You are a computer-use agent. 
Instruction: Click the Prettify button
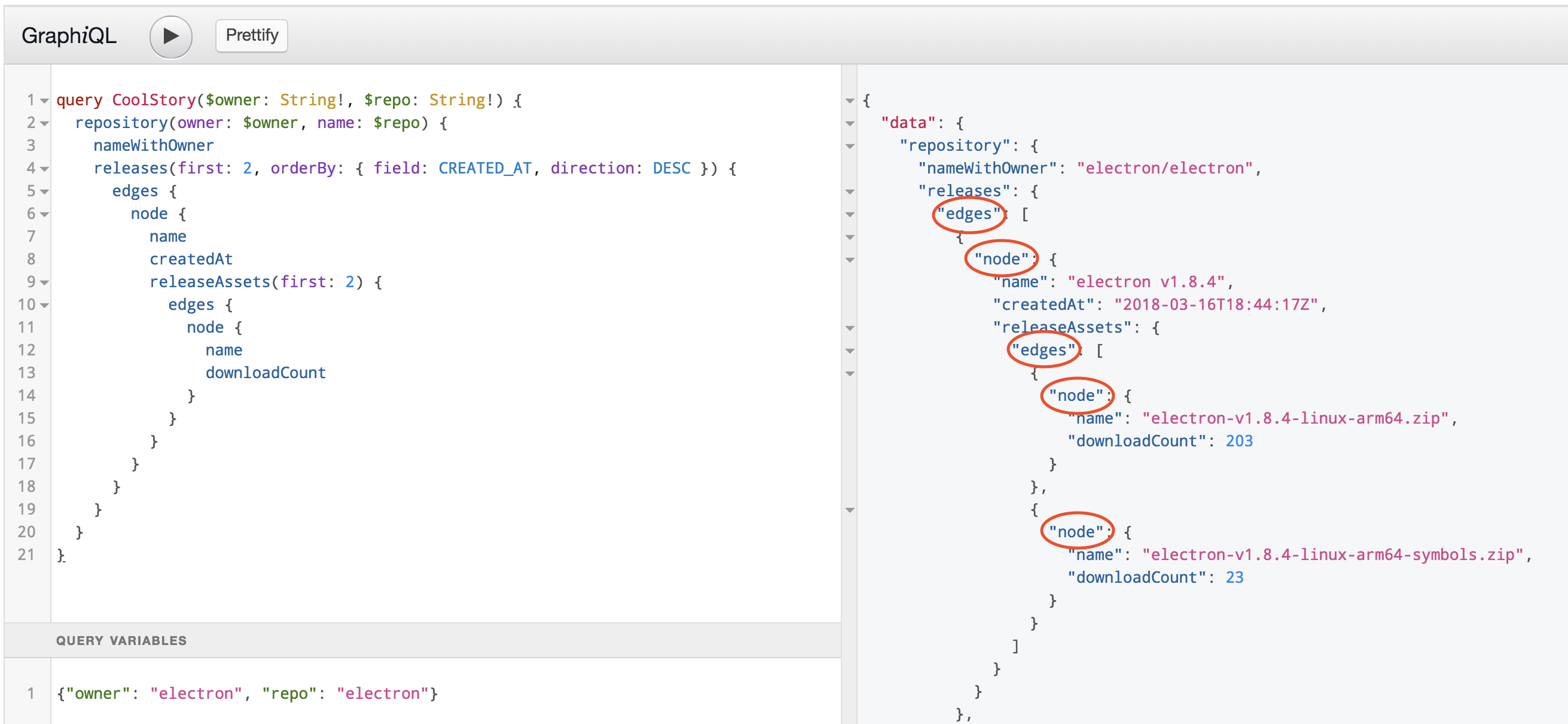(251, 35)
